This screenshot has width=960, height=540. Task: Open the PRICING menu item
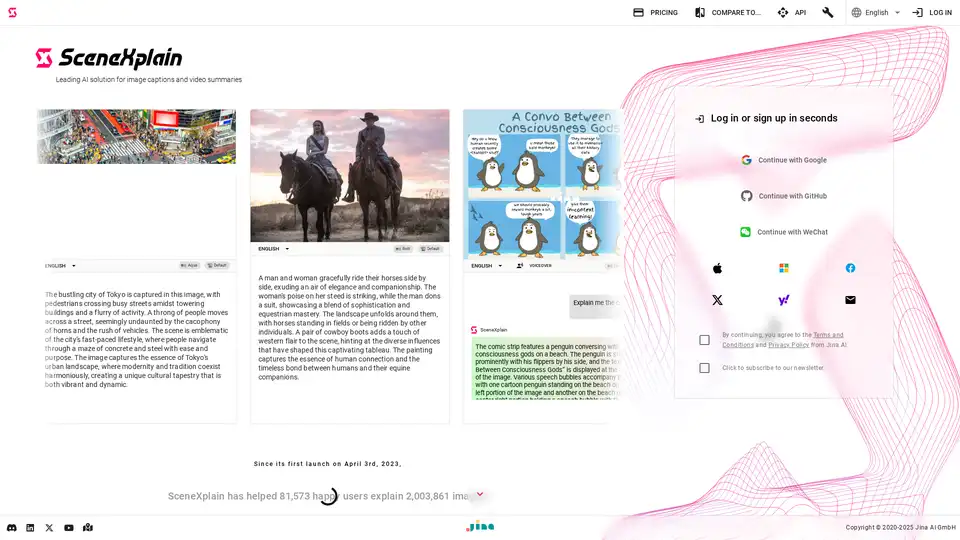pos(655,13)
